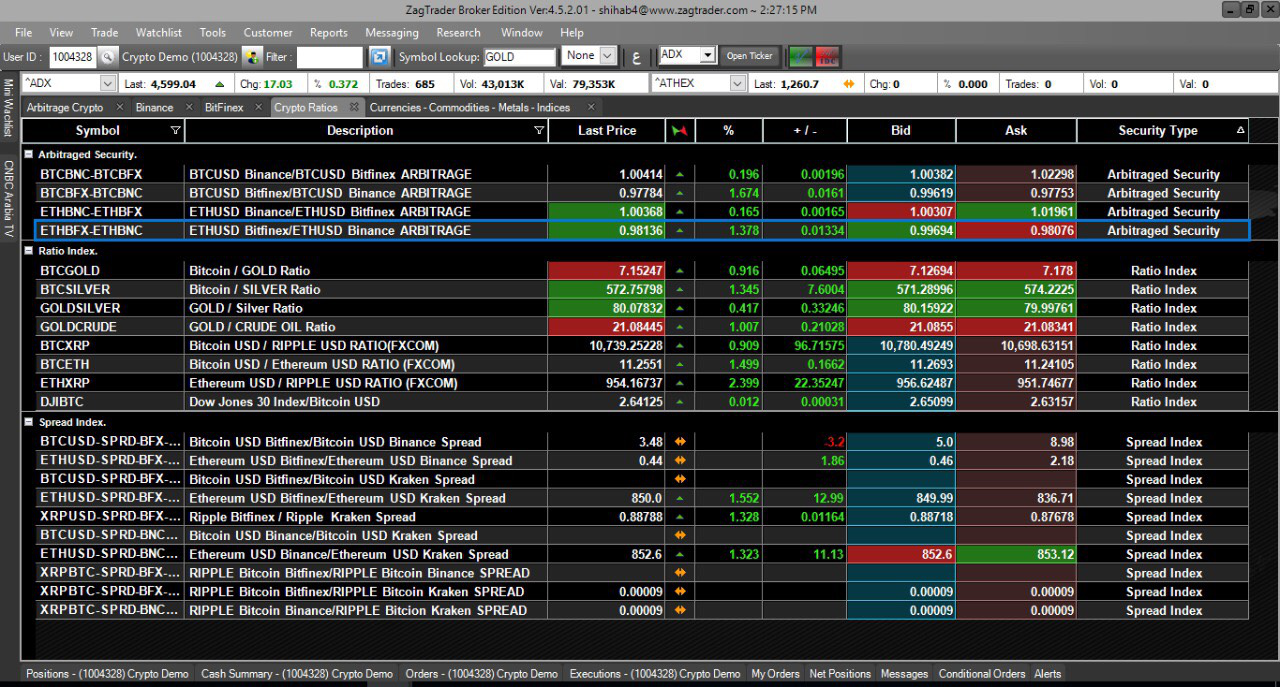Select the BTCBNC-BTCBFX symbol row
Screen dimensions: 1280x687
(x=643, y=174)
